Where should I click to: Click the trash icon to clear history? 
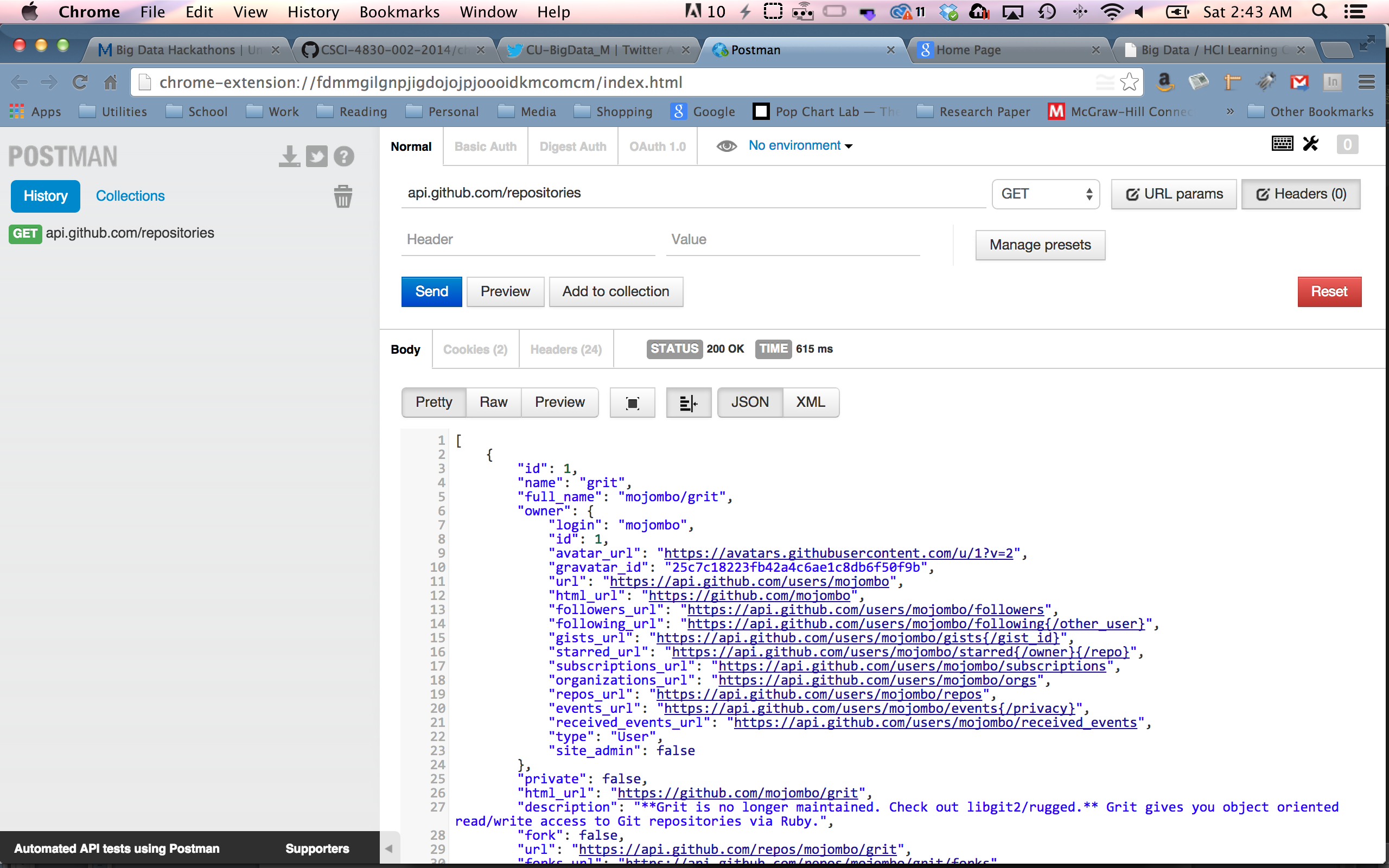click(343, 196)
